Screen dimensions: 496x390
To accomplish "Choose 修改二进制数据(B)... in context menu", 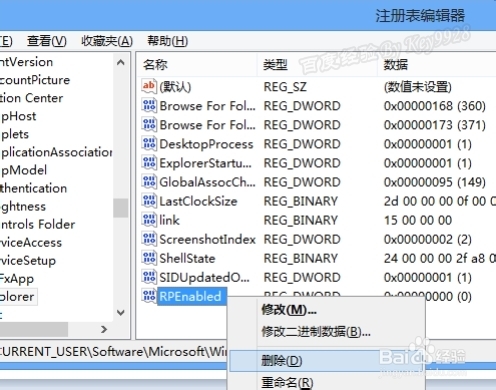I will coord(316,331).
